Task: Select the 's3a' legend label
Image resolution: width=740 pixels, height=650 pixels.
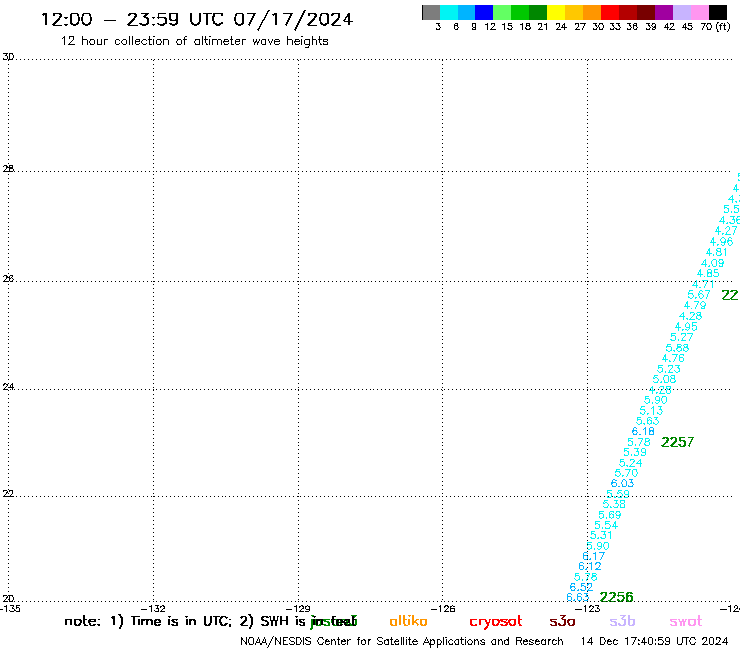Action: pyautogui.click(x=562, y=621)
